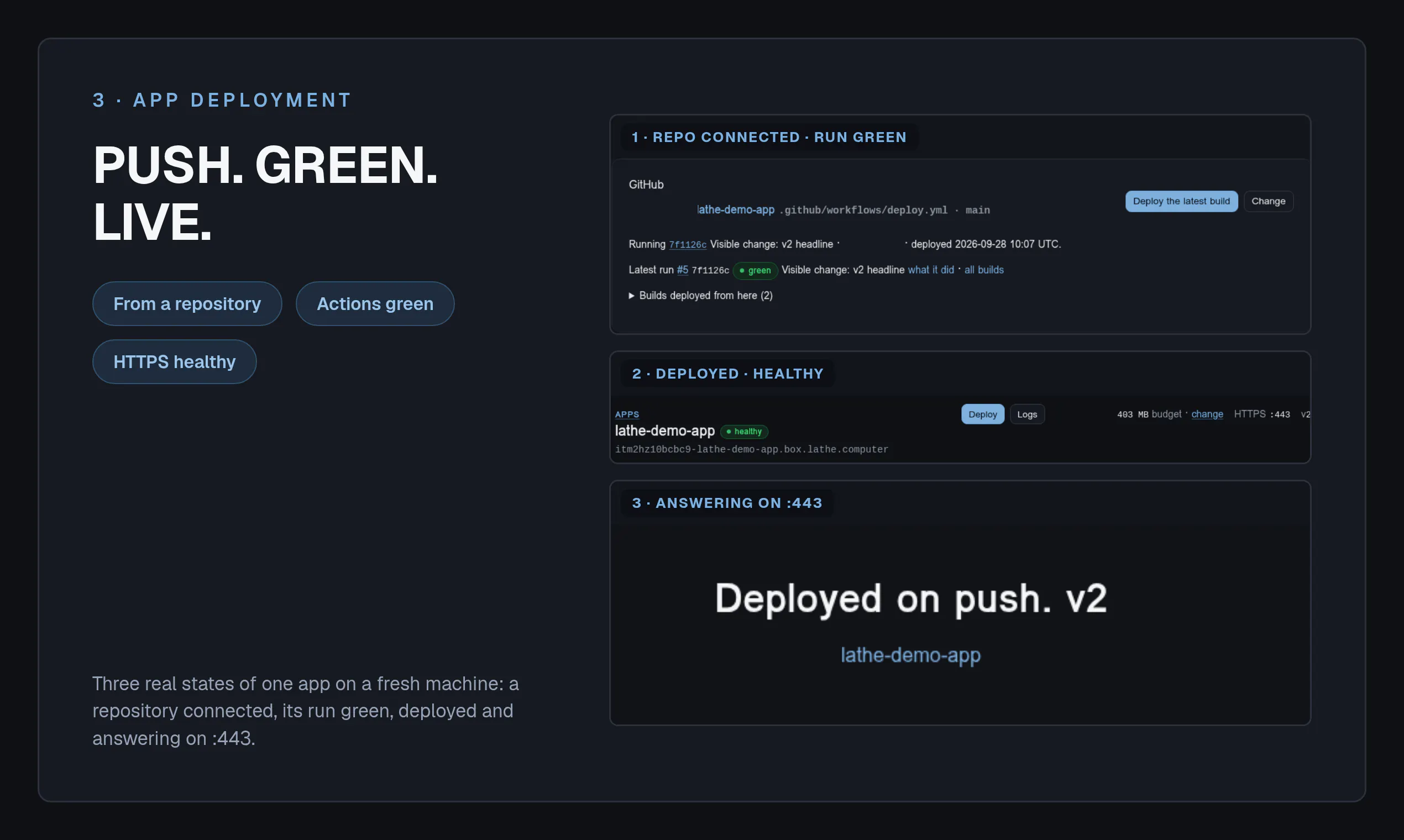Click the GitHub label
Image resolution: width=1404 pixels, height=840 pixels.
pyautogui.click(x=646, y=185)
